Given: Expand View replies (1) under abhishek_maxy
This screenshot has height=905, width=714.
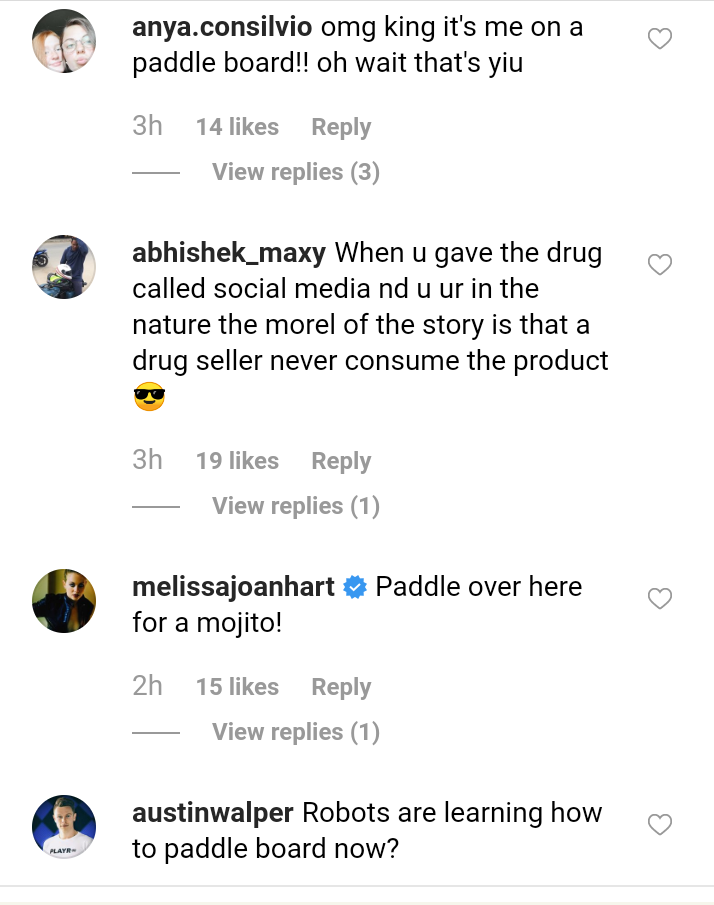Looking at the screenshot, I should click(295, 506).
